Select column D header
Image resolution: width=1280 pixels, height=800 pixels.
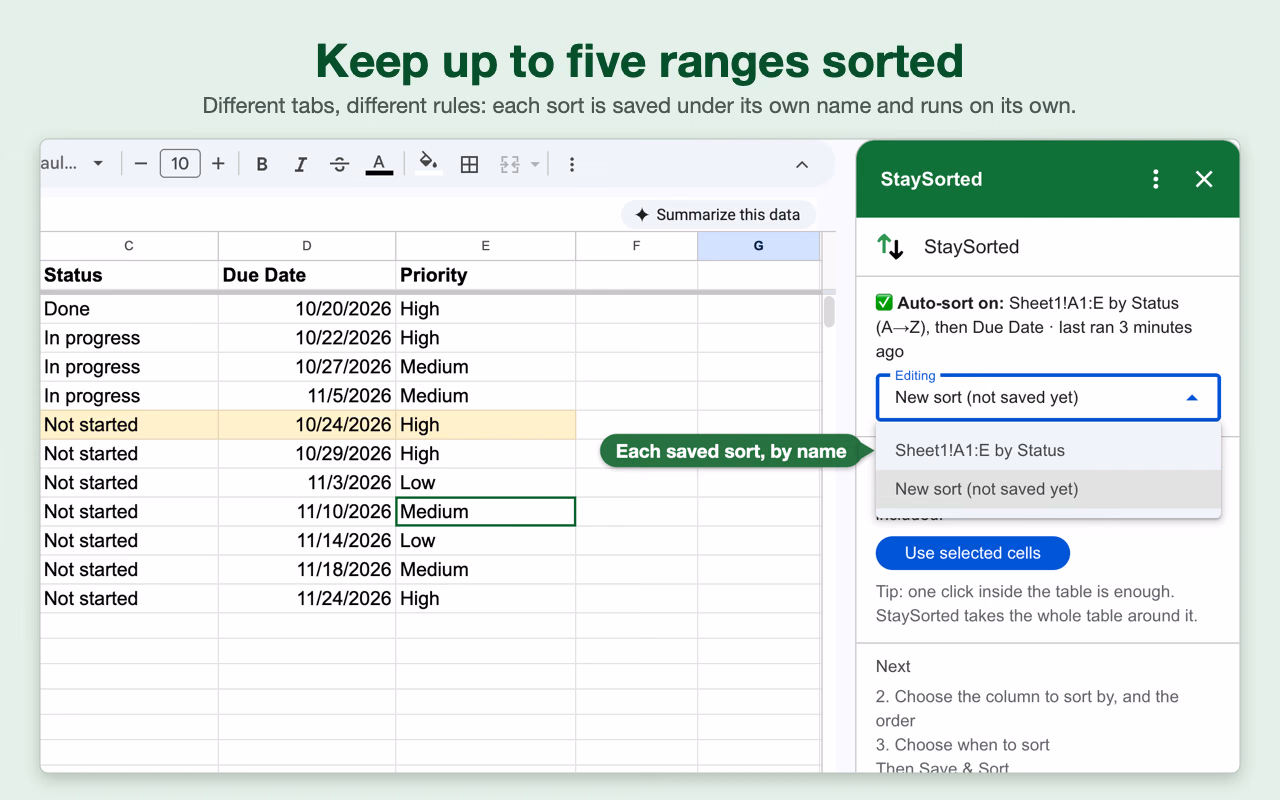[307, 246]
